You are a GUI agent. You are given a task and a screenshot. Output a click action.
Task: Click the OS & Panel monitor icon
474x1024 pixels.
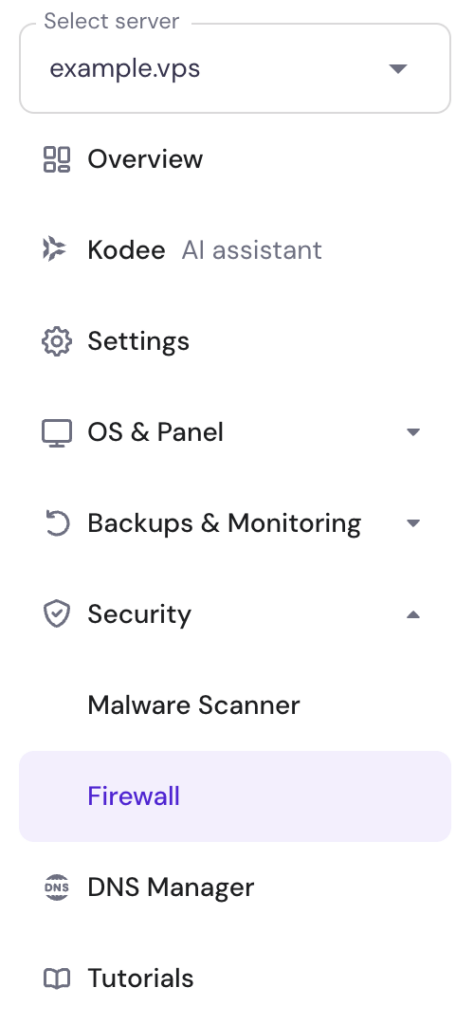57,433
